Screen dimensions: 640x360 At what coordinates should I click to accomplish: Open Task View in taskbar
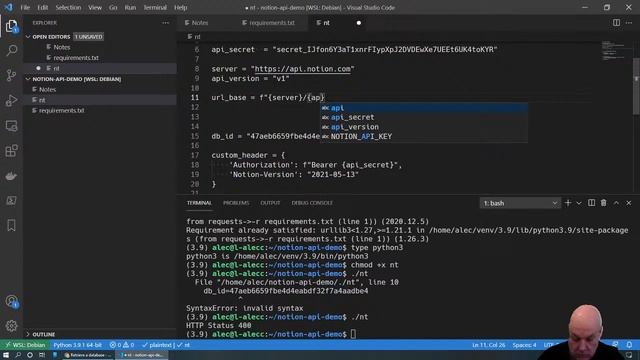pos(42,355)
